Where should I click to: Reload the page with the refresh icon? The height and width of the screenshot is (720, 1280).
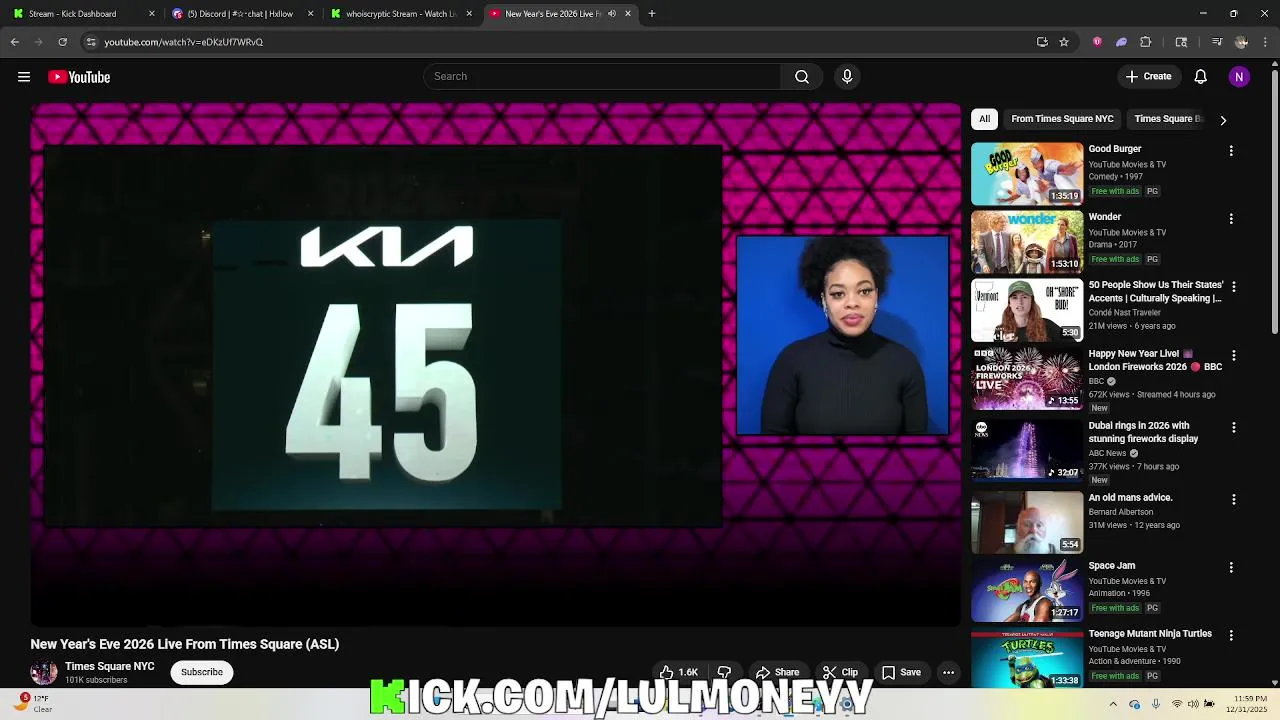(63, 42)
